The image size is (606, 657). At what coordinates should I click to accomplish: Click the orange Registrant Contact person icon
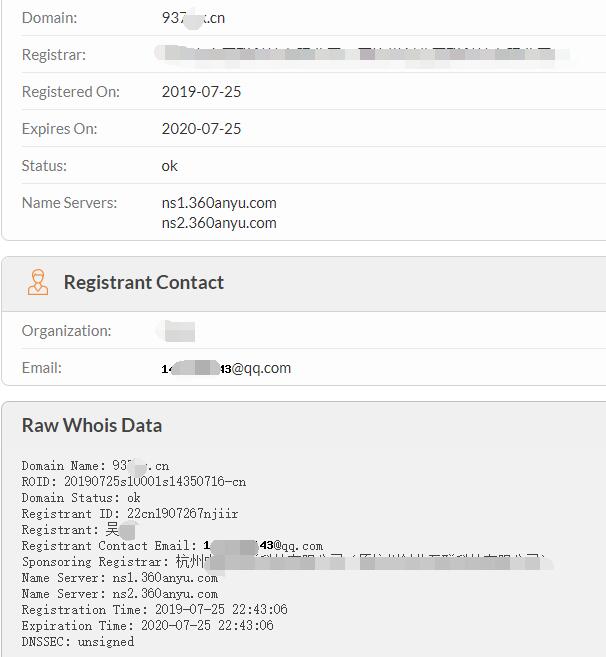(38, 282)
